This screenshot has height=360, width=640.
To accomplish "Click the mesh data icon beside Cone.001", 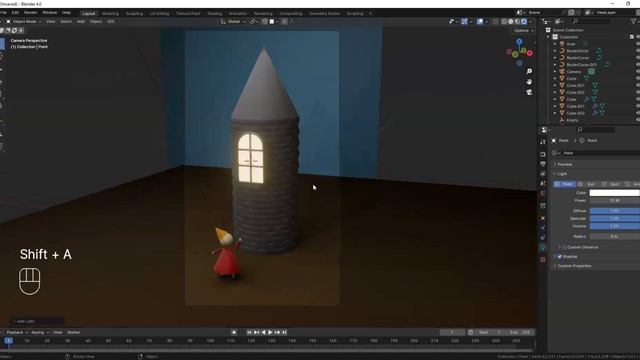I will pyautogui.click(x=595, y=85).
